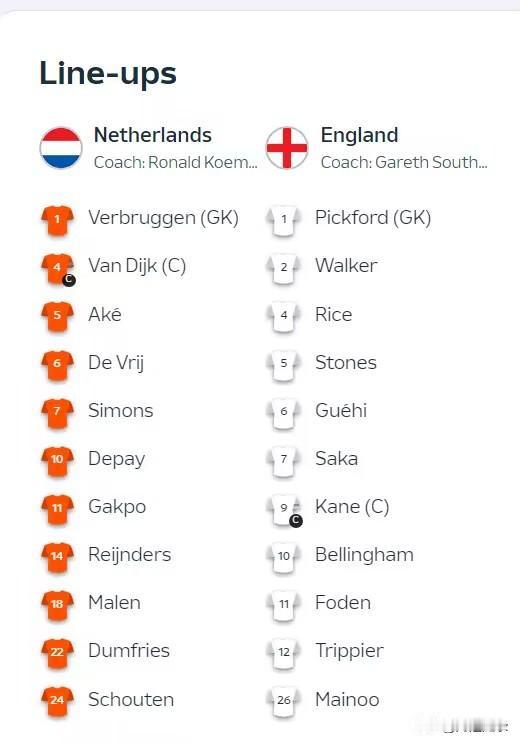Open the Netherlands team heading
520x744 pixels.
point(153,135)
